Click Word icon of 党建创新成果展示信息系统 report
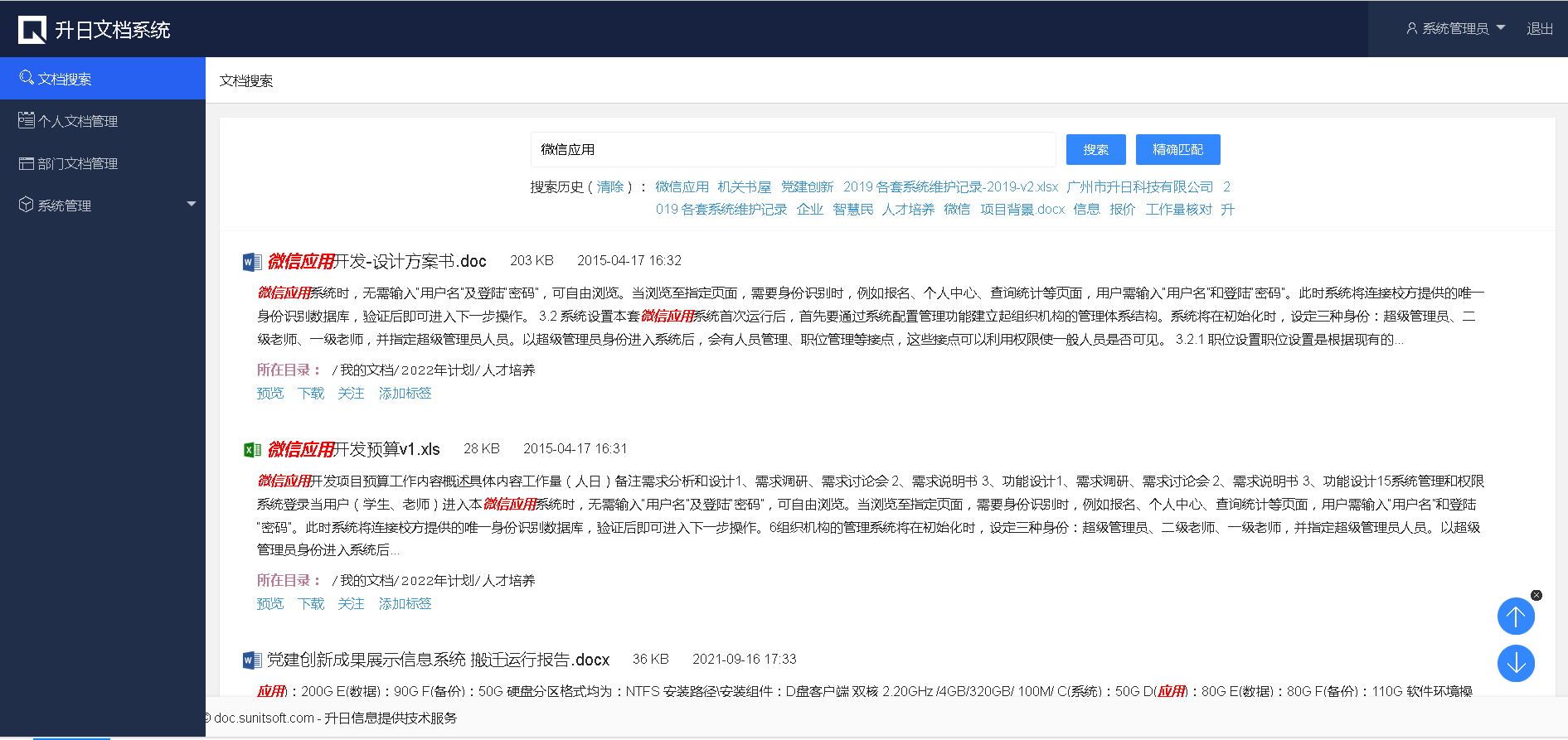1568x740 pixels. point(252,660)
